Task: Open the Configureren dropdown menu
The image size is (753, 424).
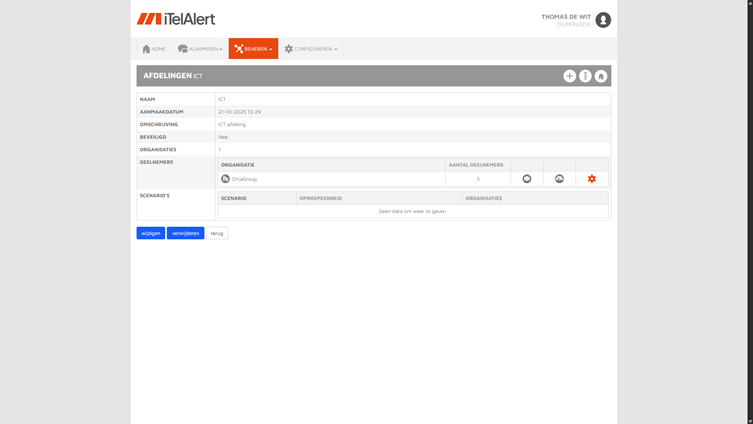Action: tap(311, 48)
